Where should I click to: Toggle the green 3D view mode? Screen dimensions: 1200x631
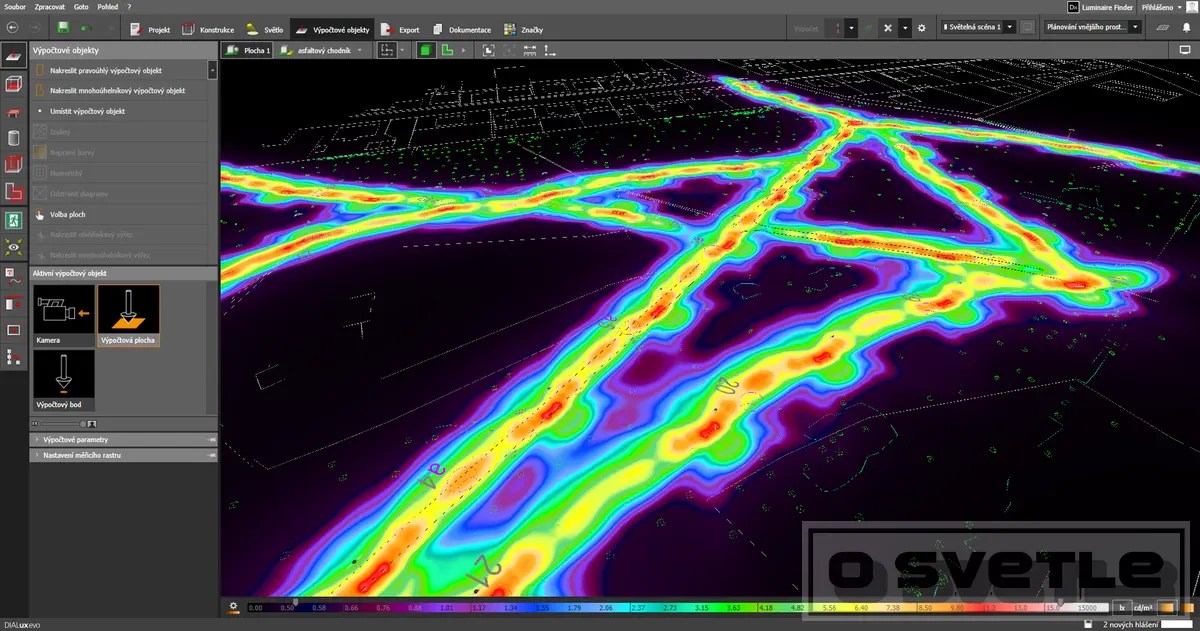[x=427, y=49]
